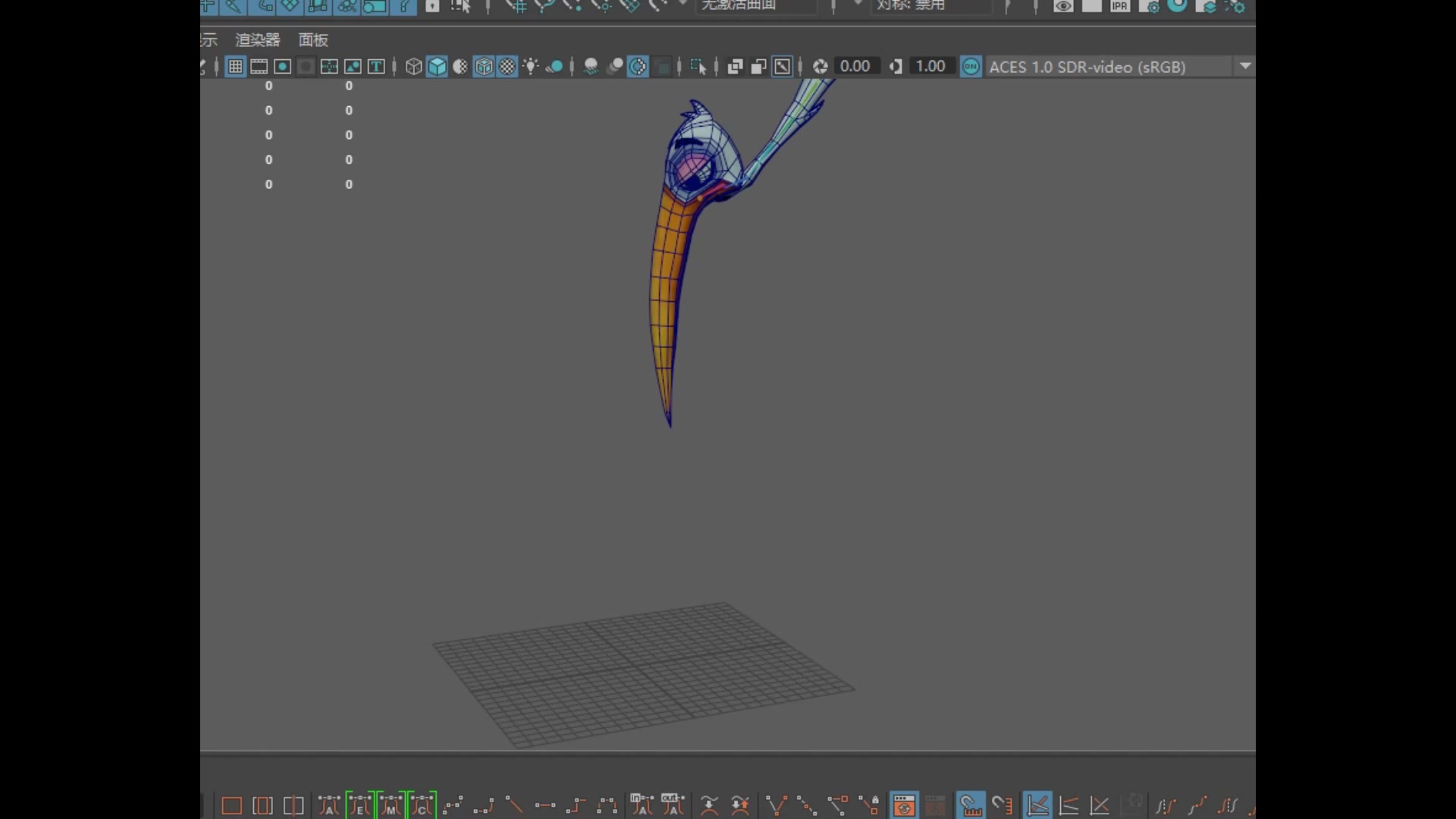Click the gamma value field showing 1.00
This screenshot has width=1456, height=819.
[930, 67]
